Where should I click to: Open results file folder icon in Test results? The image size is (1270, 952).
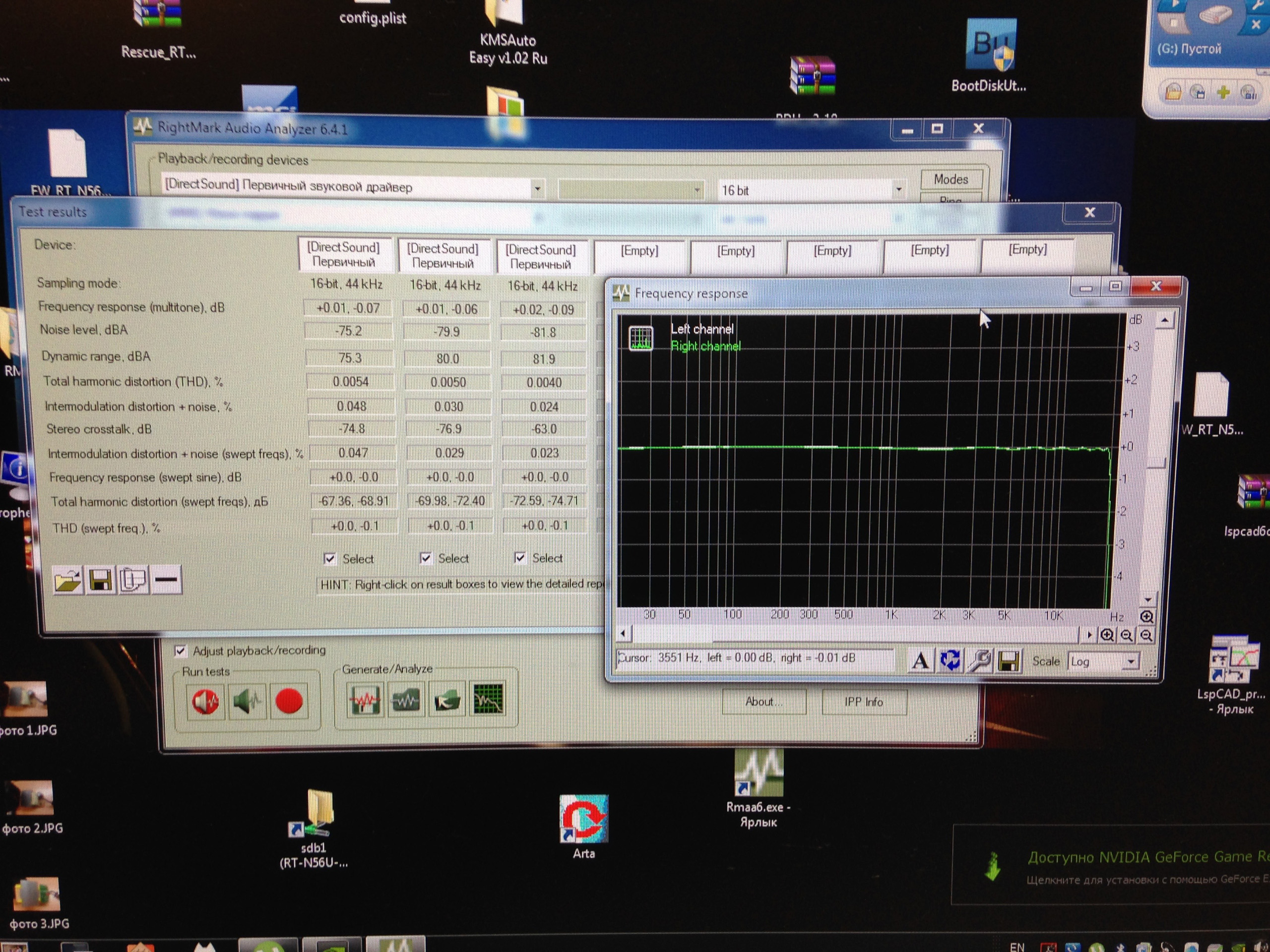click(x=68, y=580)
